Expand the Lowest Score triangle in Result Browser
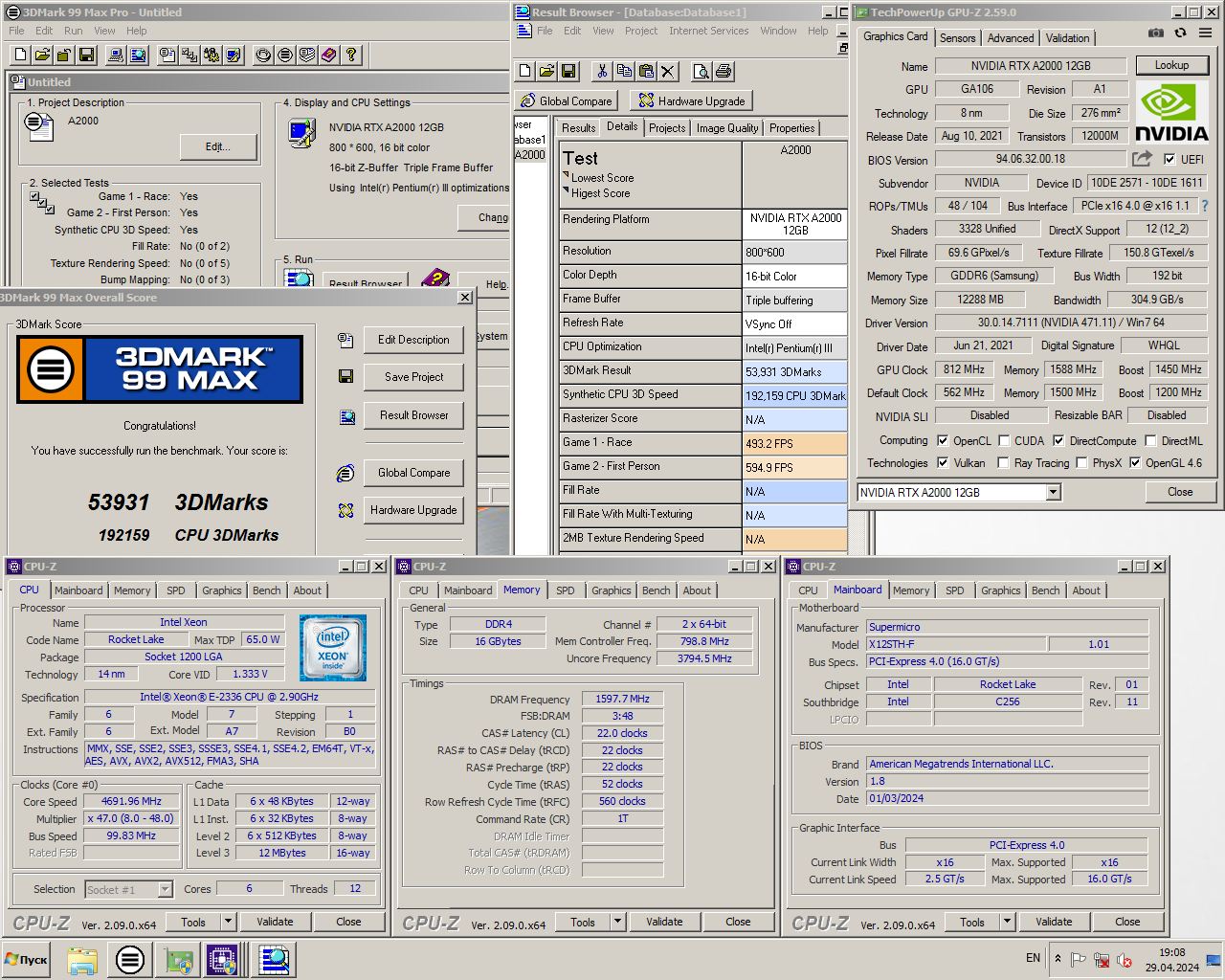This screenshot has height=980, width=1225. click(x=567, y=176)
